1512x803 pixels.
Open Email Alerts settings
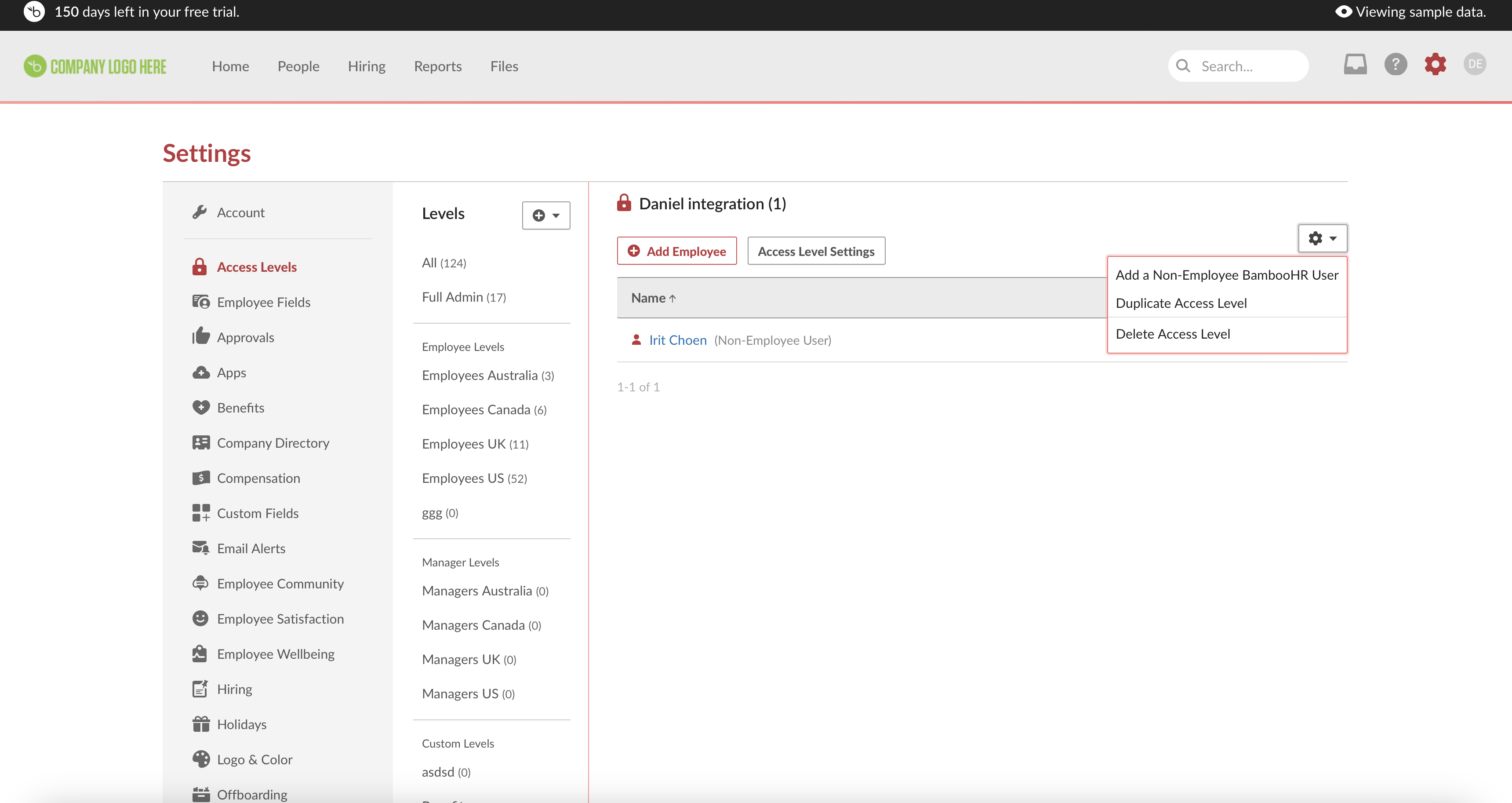(239, 549)
